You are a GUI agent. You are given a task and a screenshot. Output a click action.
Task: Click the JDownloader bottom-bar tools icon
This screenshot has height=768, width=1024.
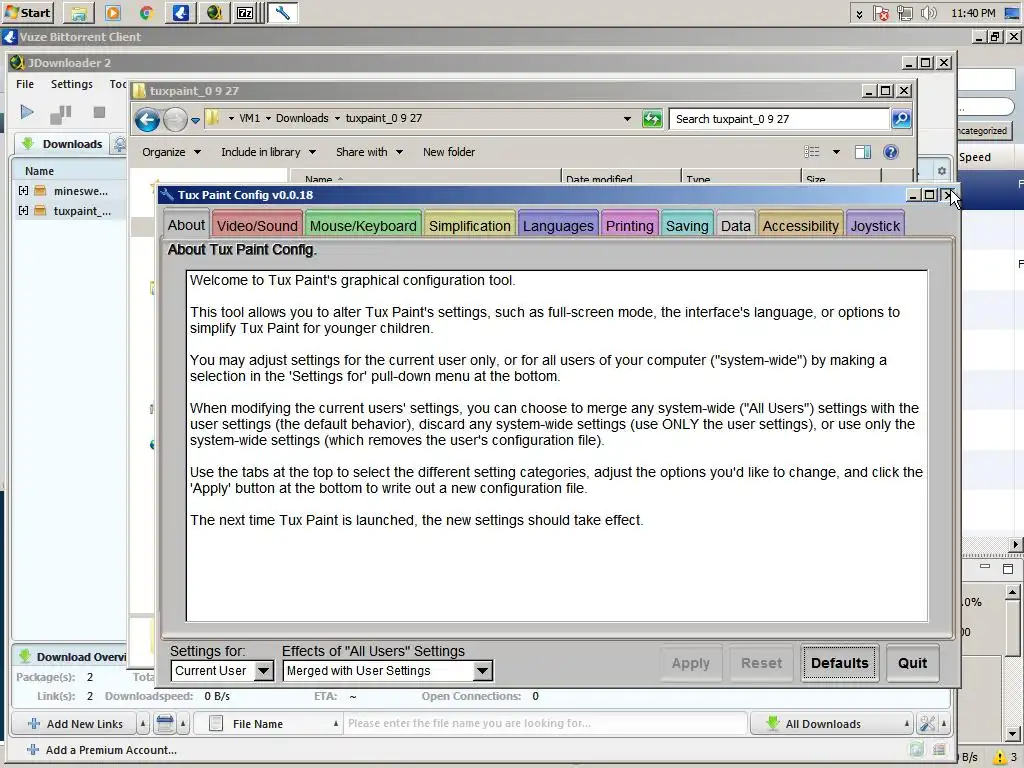(x=927, y=724)
